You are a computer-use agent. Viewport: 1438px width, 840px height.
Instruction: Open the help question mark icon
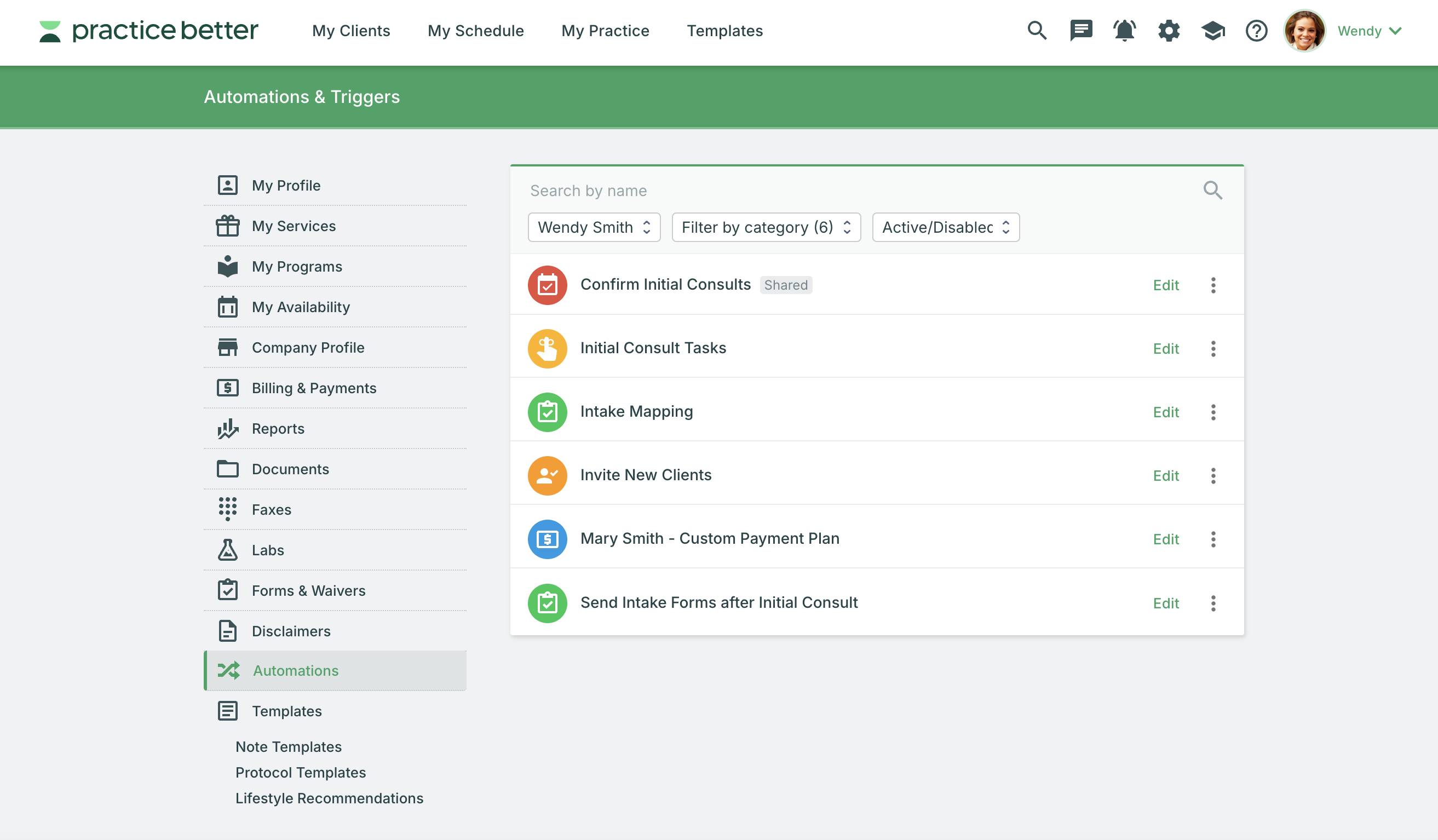tap(1256, 31)
